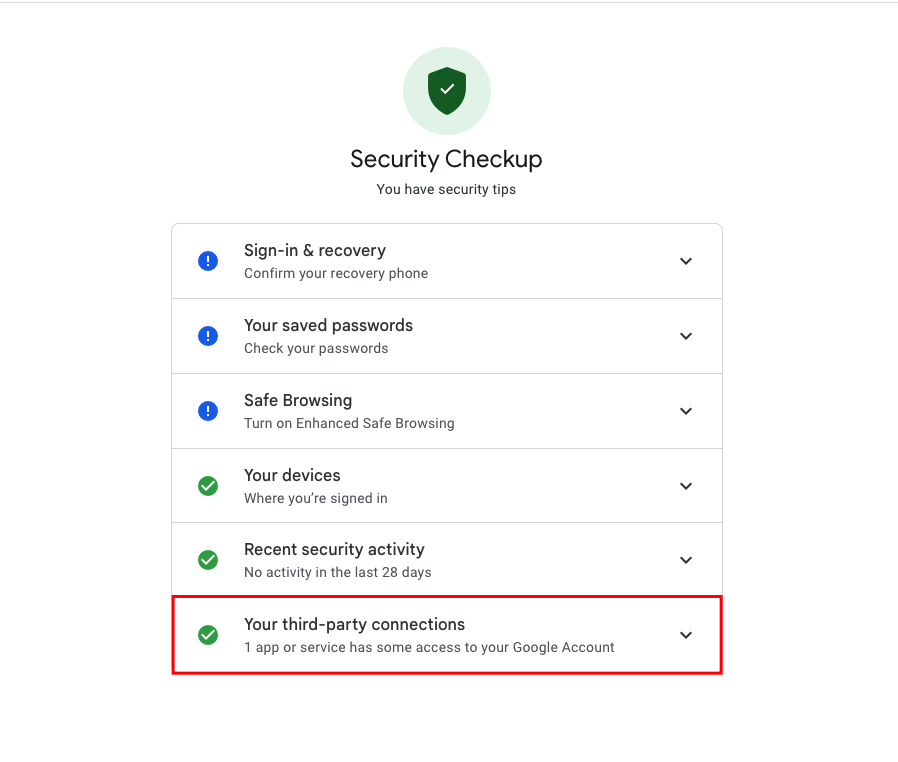
Task: Open the Your third-party connections heading
Action: tap(354, 624)
